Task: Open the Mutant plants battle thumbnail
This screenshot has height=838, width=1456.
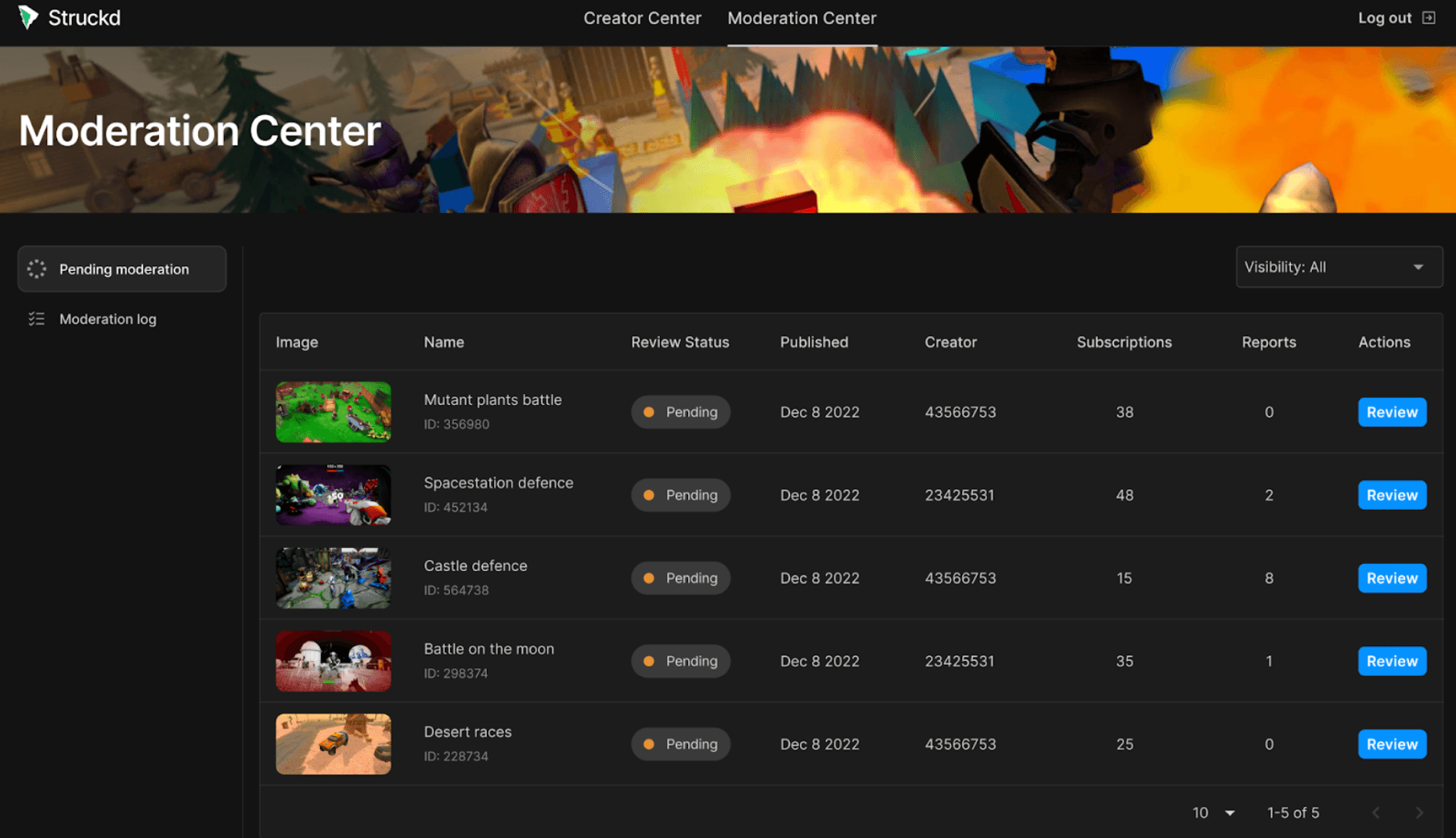Action: 333,412
